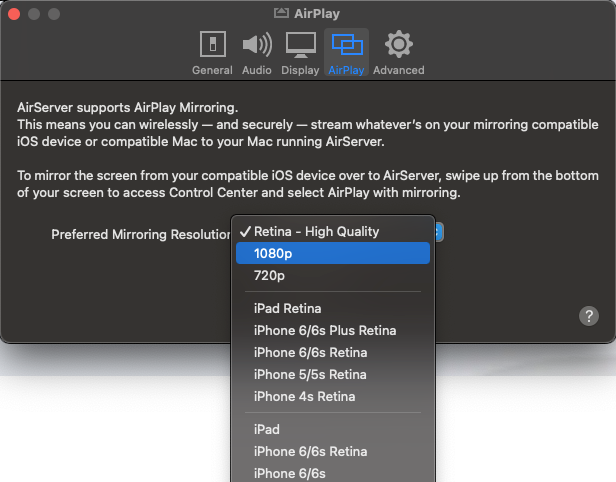Select the non-Retina iPad option
The width and height of the screenshot is (616, 482).
coord(267,430)
